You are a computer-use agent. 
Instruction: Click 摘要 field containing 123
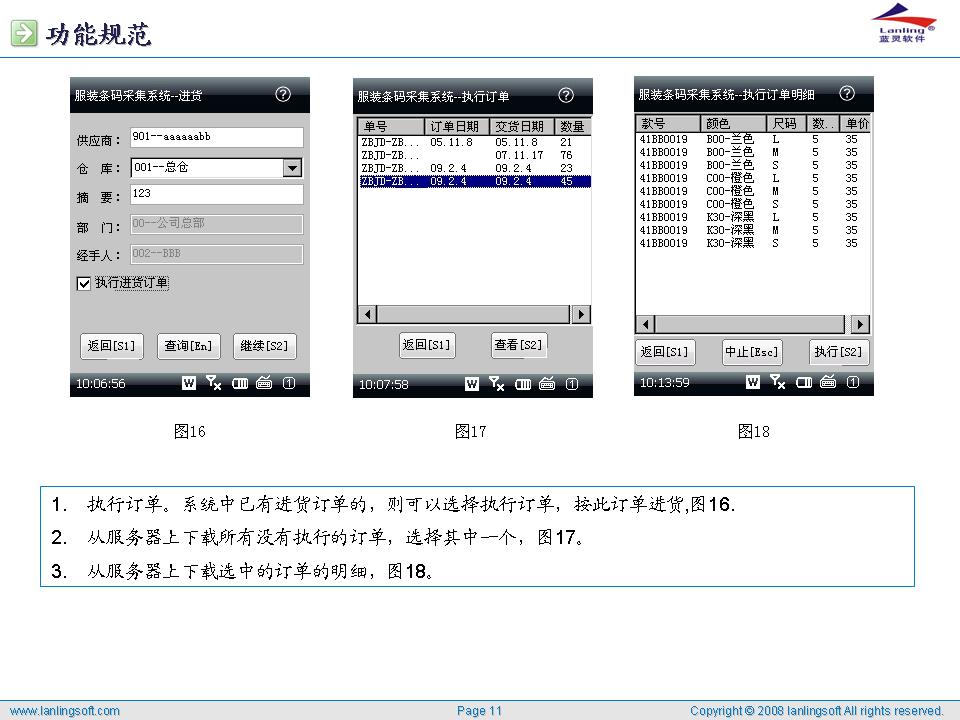(x=217, y=195)
